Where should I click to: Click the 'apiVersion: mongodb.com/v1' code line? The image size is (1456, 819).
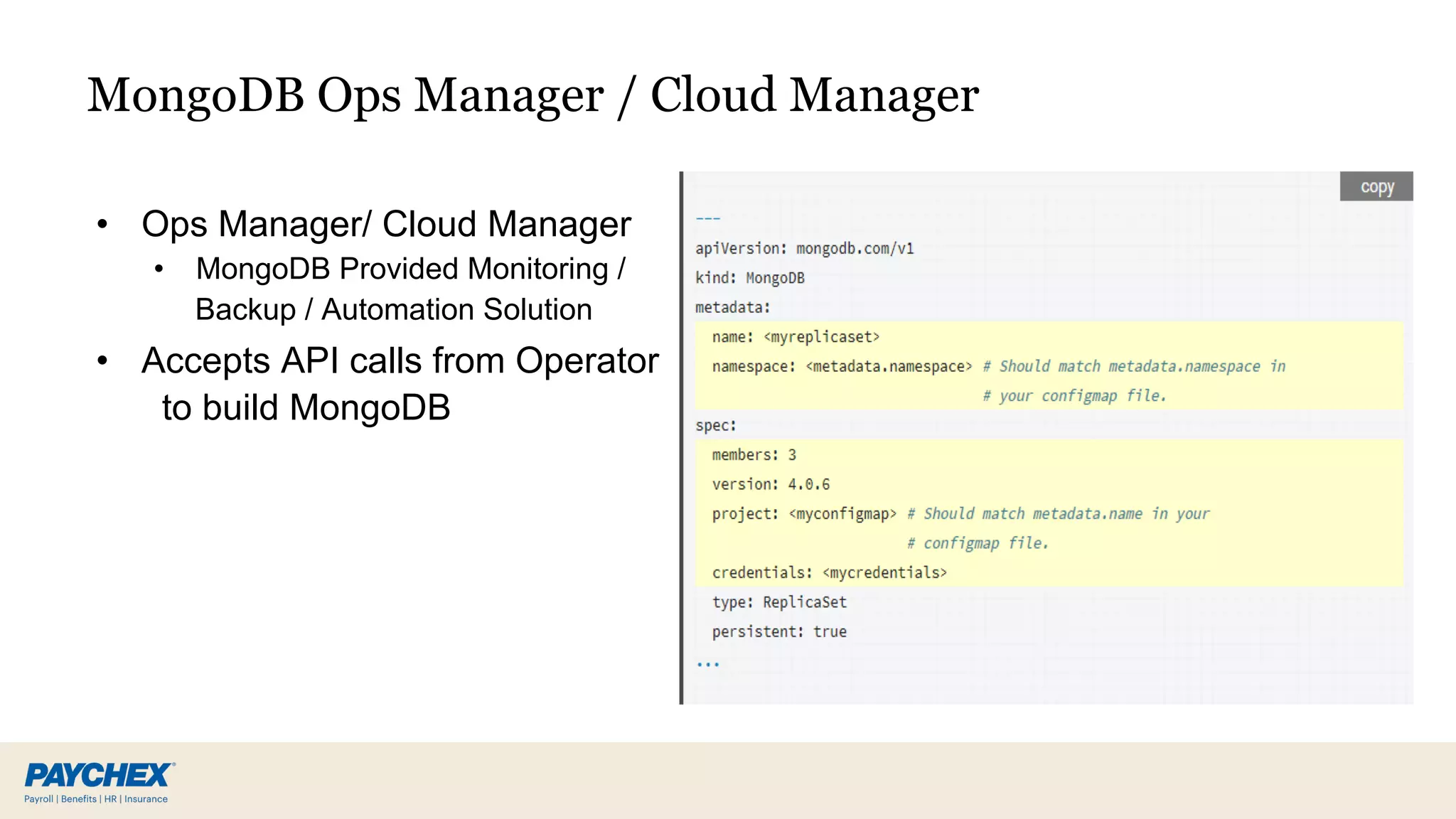point(804,249)
